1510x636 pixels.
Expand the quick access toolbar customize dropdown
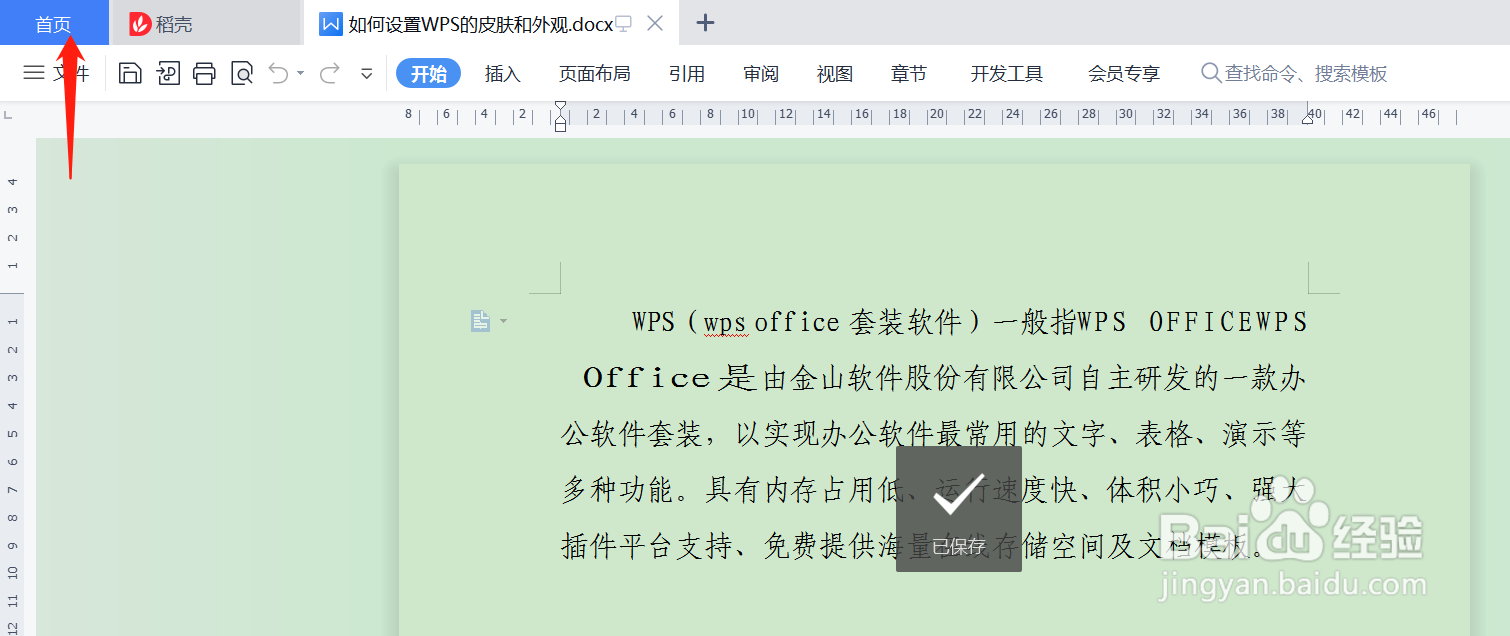tap(367, 74)
